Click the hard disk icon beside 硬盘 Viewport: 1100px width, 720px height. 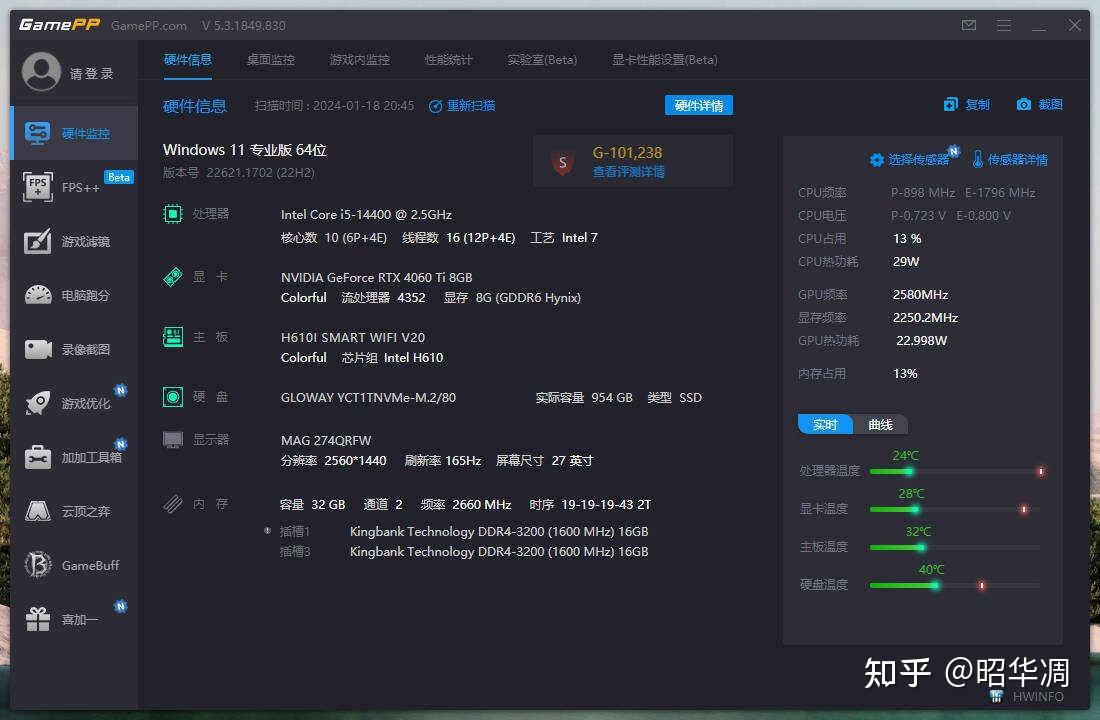click(x=173, y=396)
